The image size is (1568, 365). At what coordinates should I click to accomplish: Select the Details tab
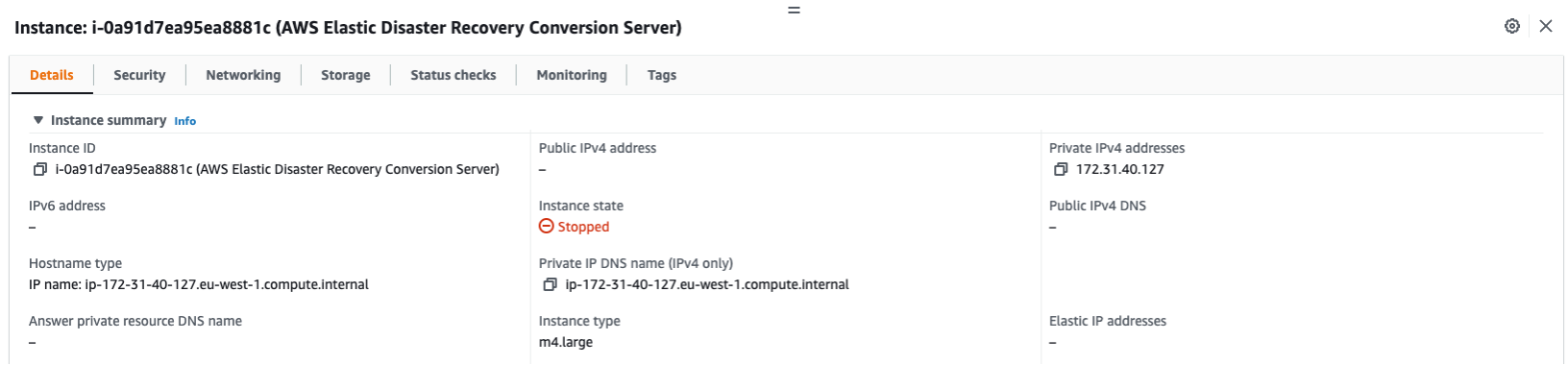click(52, 75)
